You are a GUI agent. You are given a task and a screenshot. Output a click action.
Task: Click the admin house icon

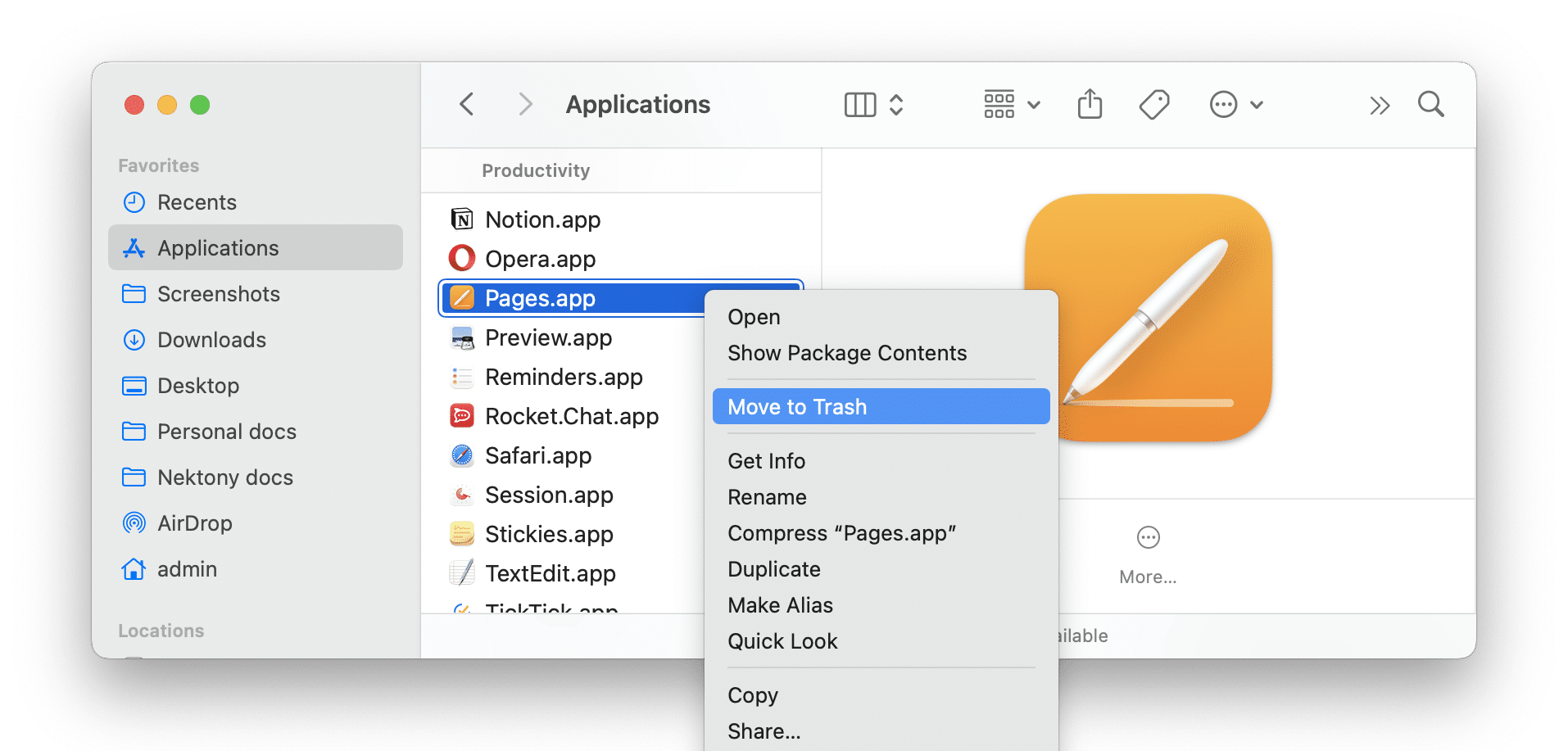click(134, 568)
